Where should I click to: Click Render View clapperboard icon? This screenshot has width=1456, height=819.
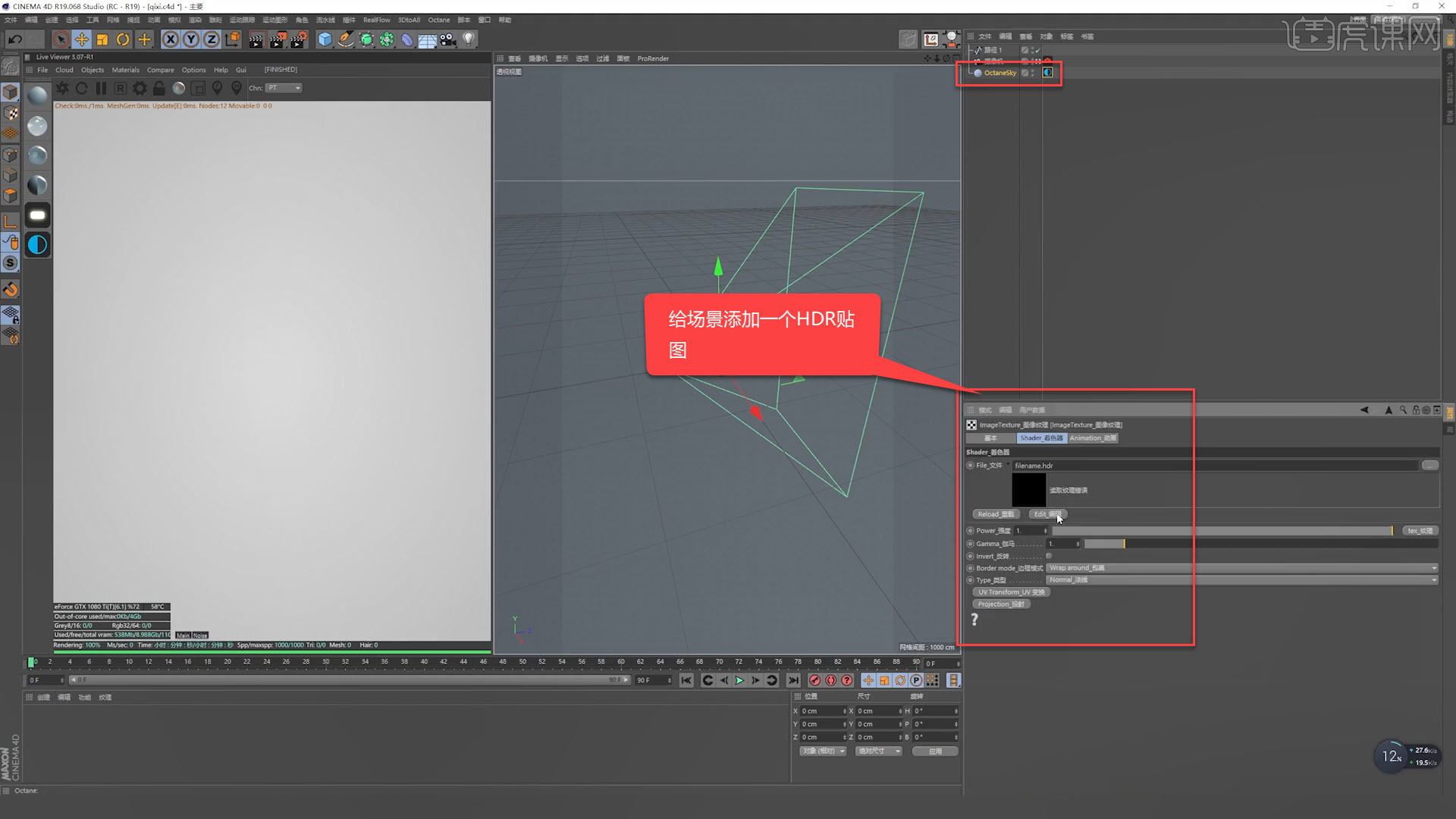[256, 39]
